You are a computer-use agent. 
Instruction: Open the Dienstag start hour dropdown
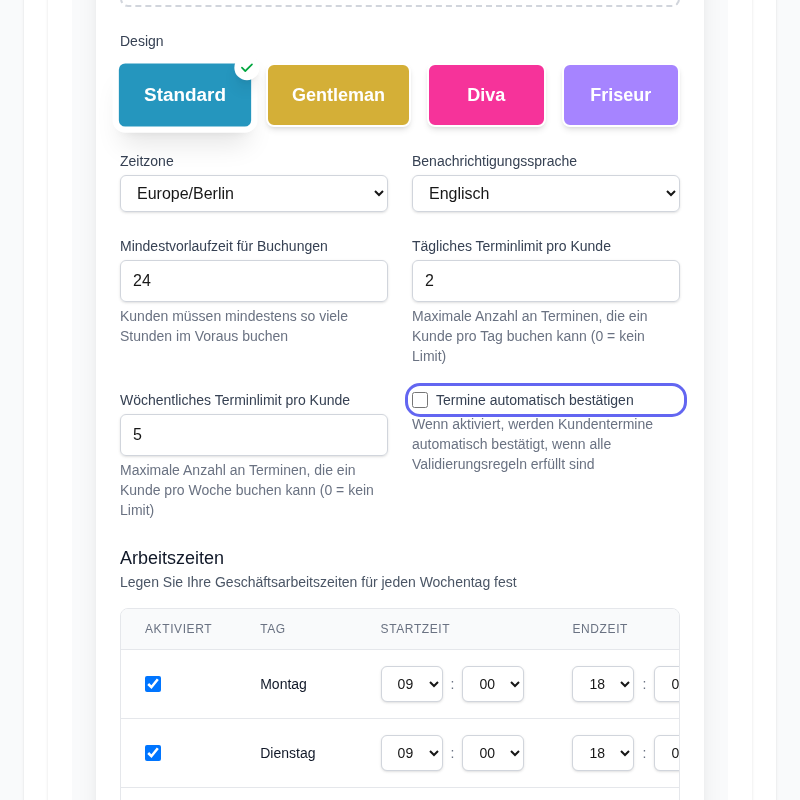[411, 753]
